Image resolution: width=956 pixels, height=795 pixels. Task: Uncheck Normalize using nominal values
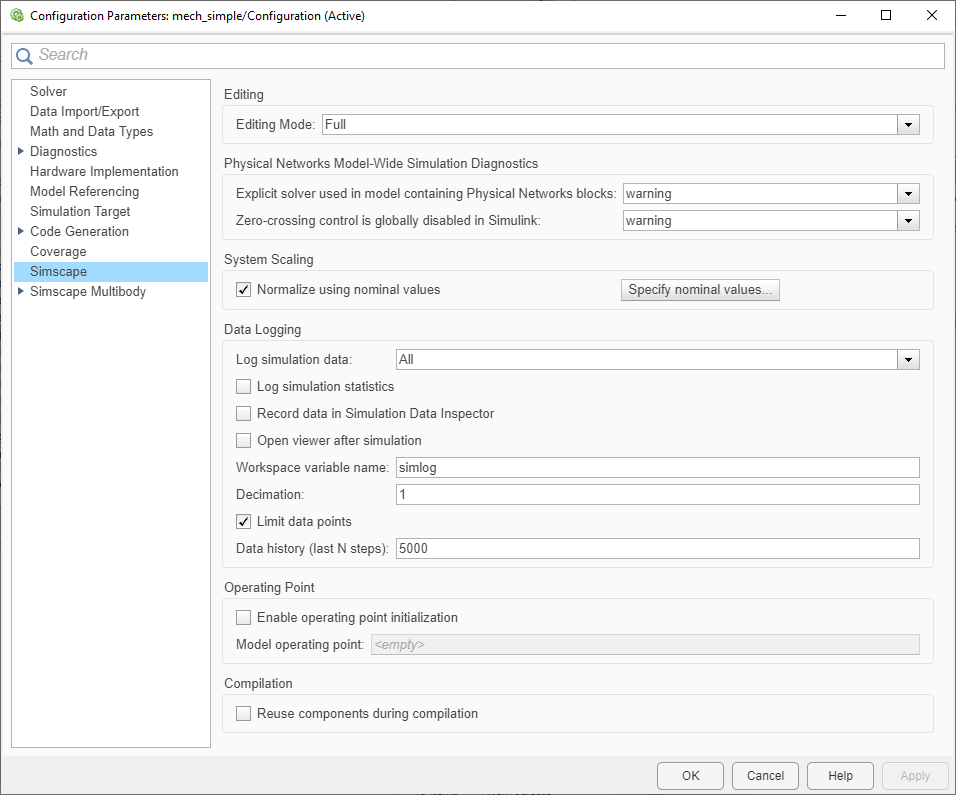[x=243, y=290]
